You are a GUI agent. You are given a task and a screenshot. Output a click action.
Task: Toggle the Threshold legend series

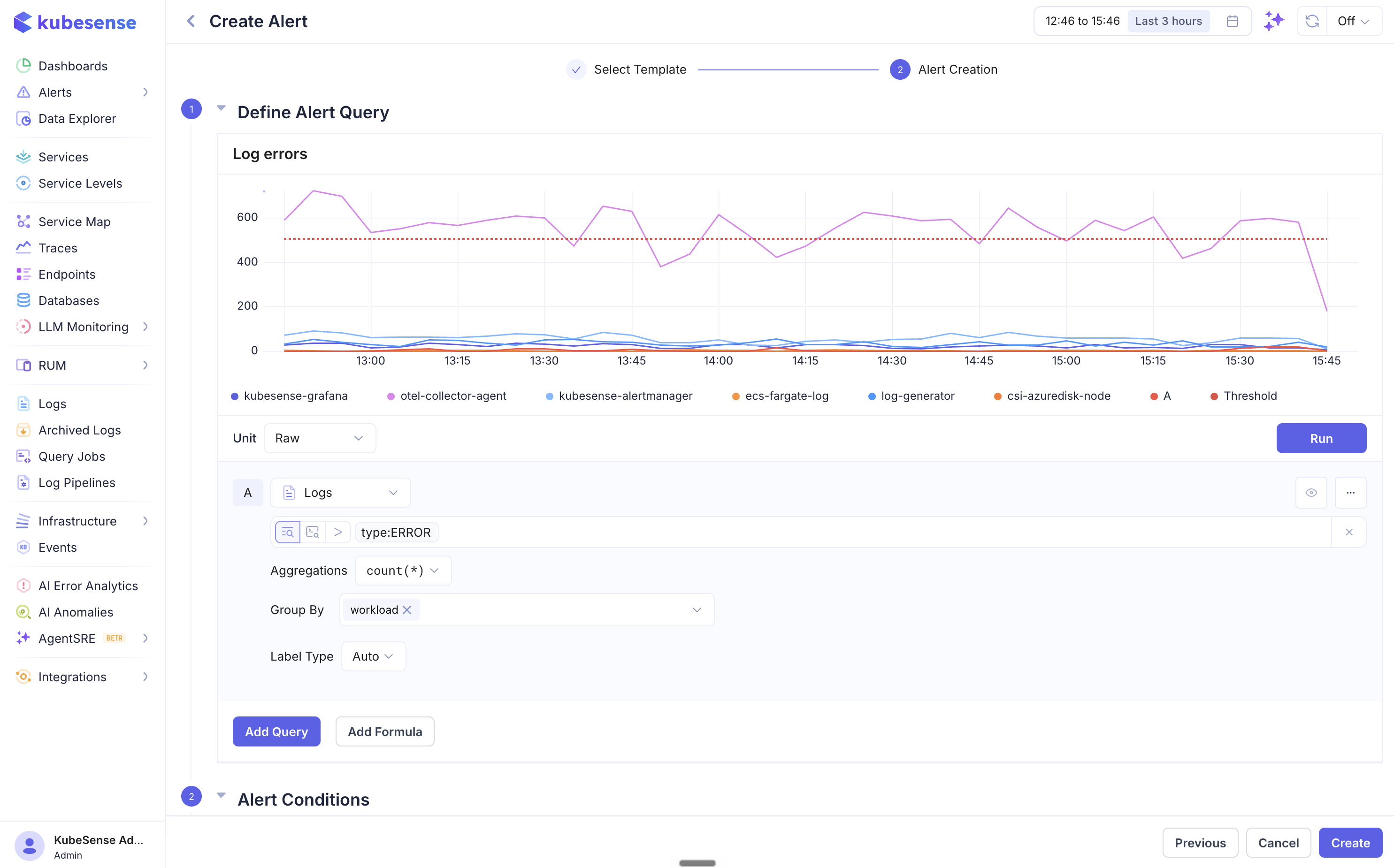pos(1244,396)
